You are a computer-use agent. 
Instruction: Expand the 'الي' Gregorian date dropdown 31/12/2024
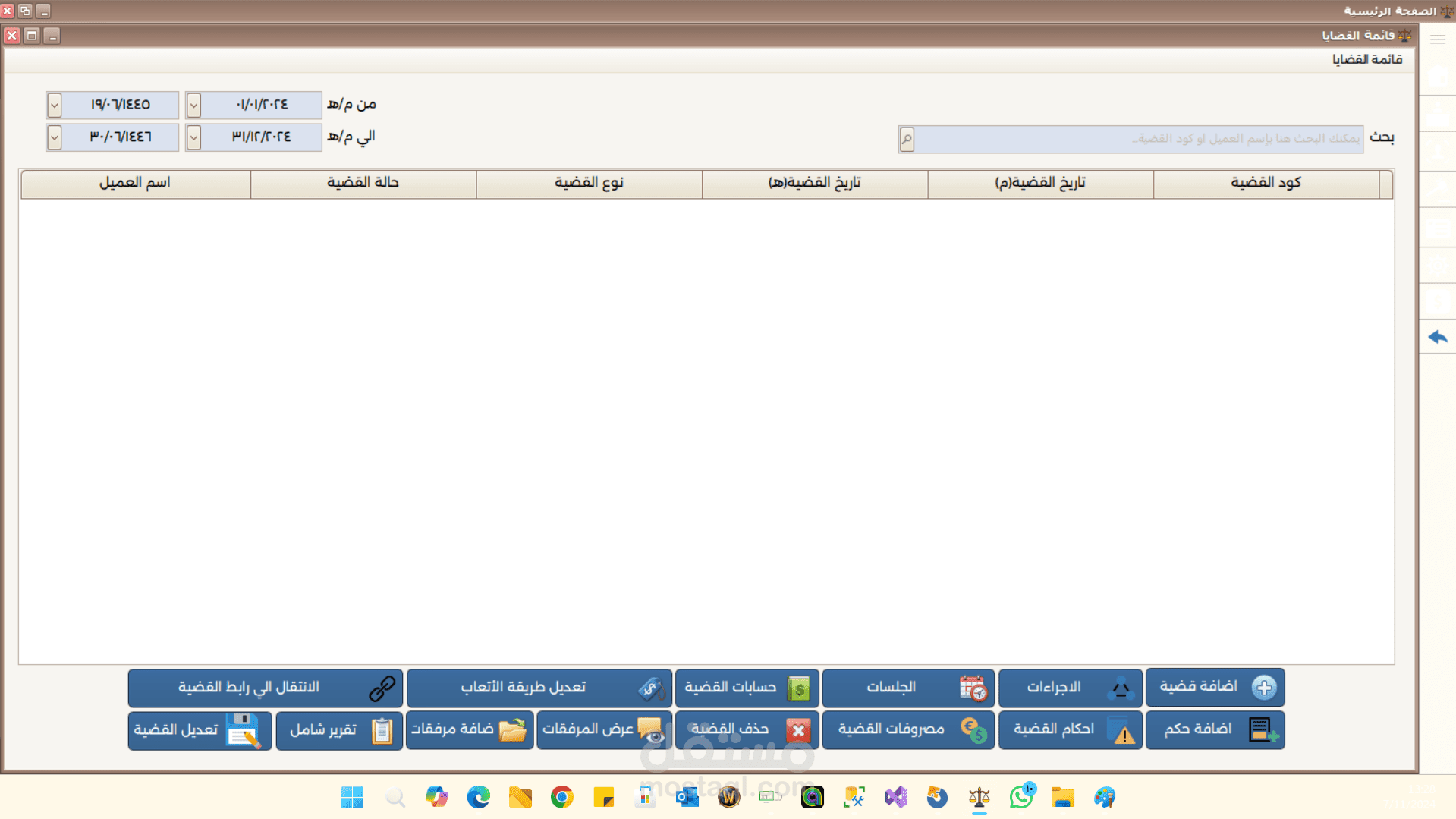(x=193, y=137)
